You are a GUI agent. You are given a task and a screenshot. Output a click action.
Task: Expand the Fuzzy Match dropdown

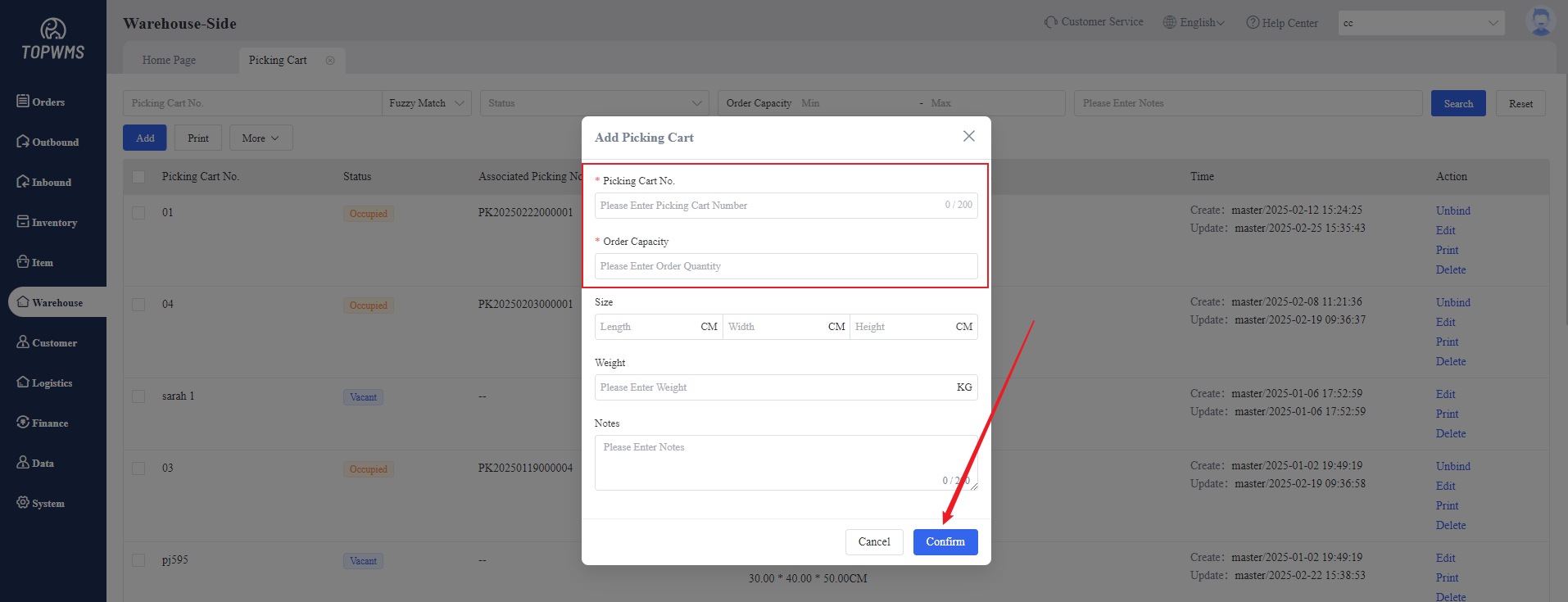coord(426,103)
